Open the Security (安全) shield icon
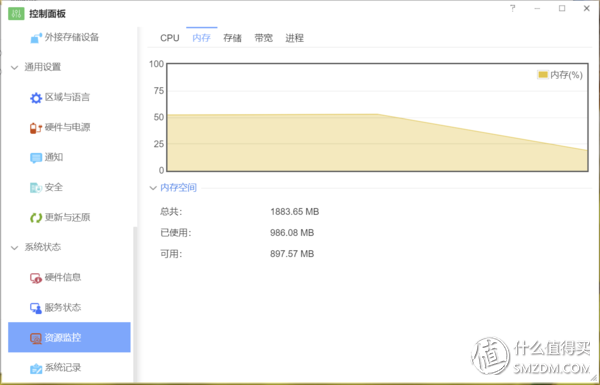 point(36,188)
